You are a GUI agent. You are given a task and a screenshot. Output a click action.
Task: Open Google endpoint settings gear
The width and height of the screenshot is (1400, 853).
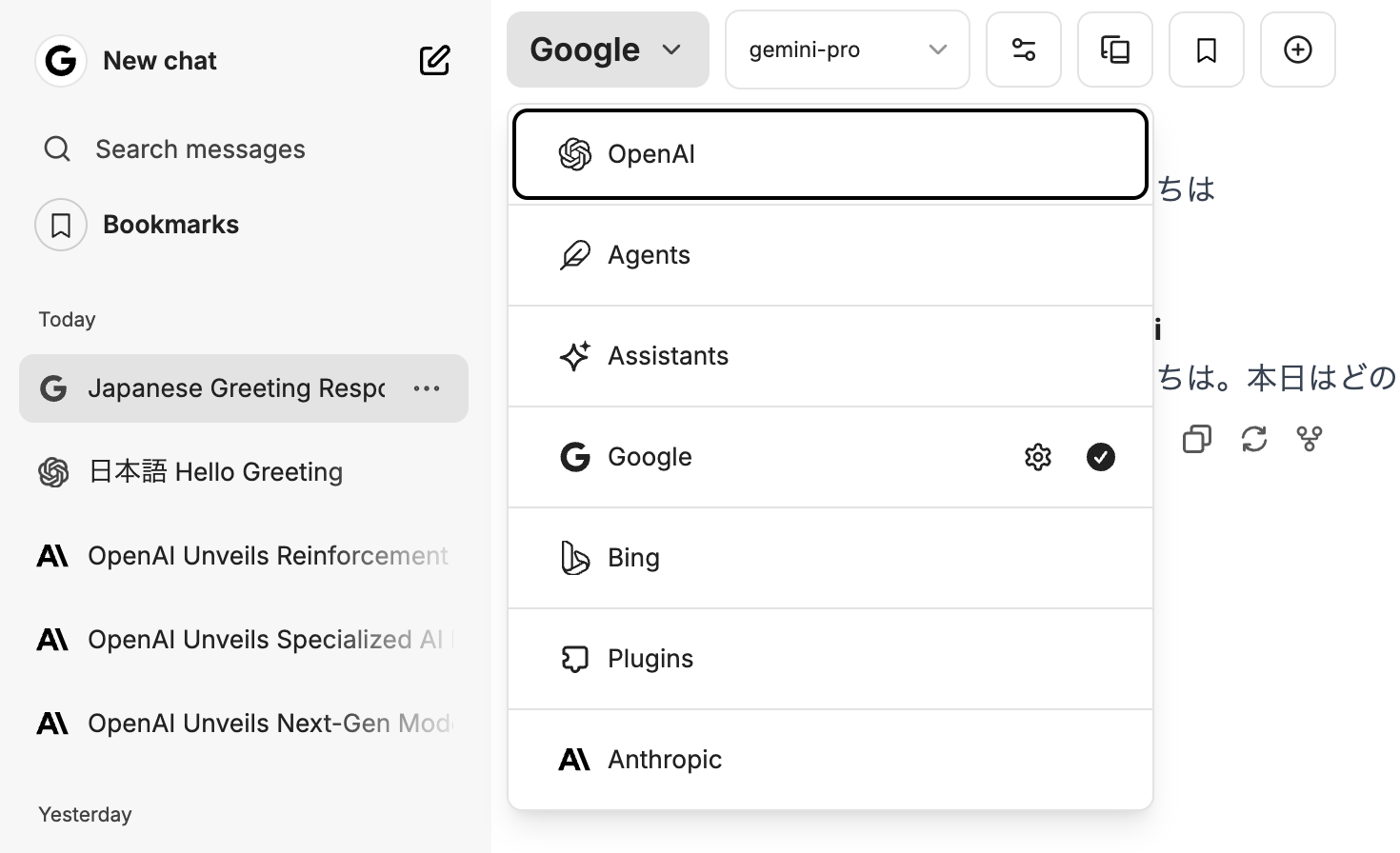pos(1038,457)
